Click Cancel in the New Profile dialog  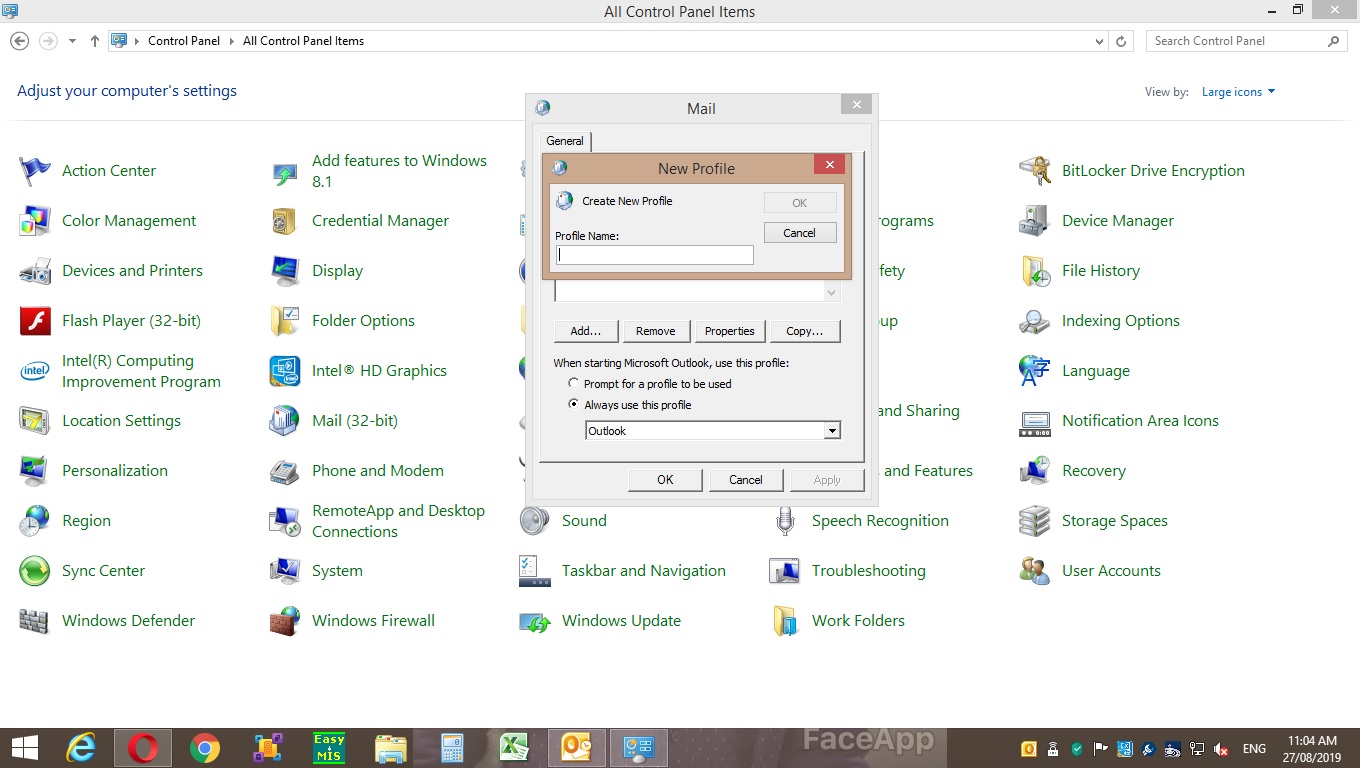[799, 233]
